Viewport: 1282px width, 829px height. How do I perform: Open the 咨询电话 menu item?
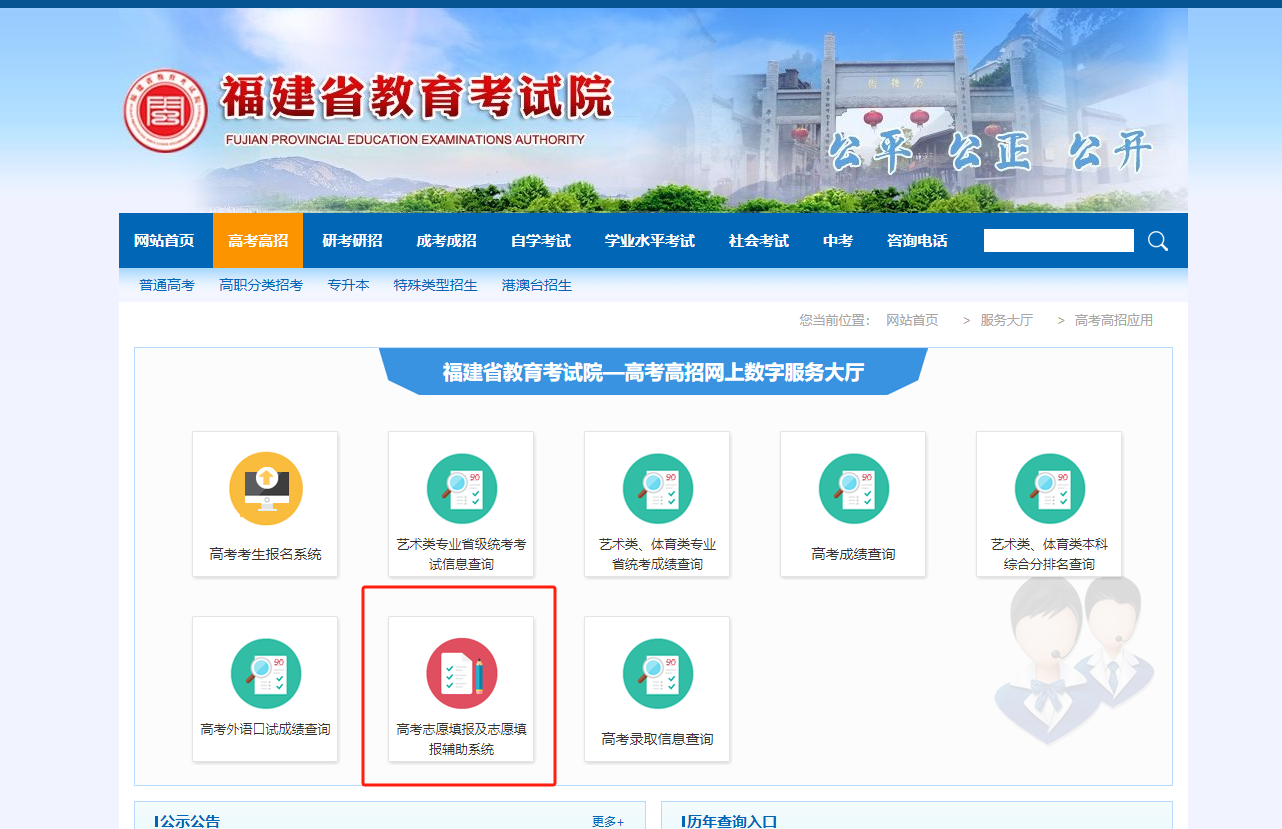(917, 241)
